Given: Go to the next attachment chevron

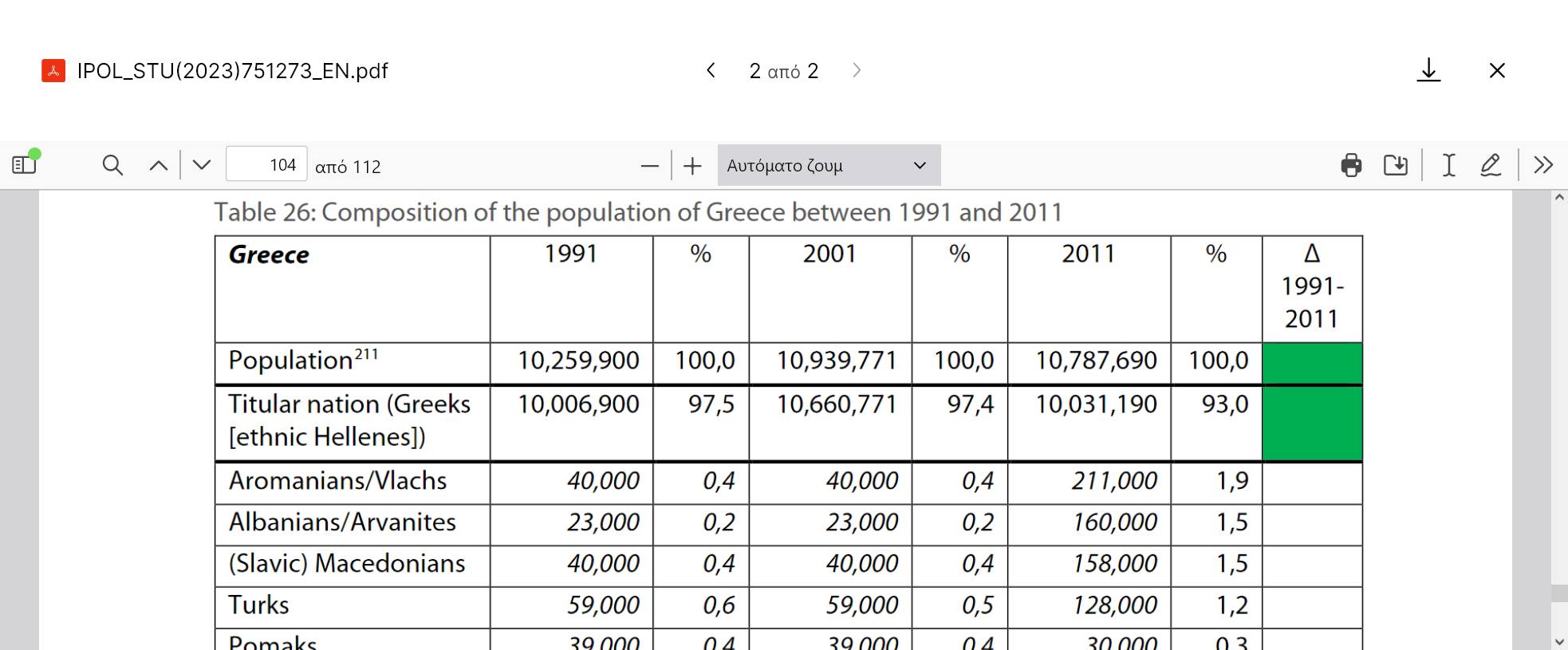Looking at the screenshot, I should 857,70.
